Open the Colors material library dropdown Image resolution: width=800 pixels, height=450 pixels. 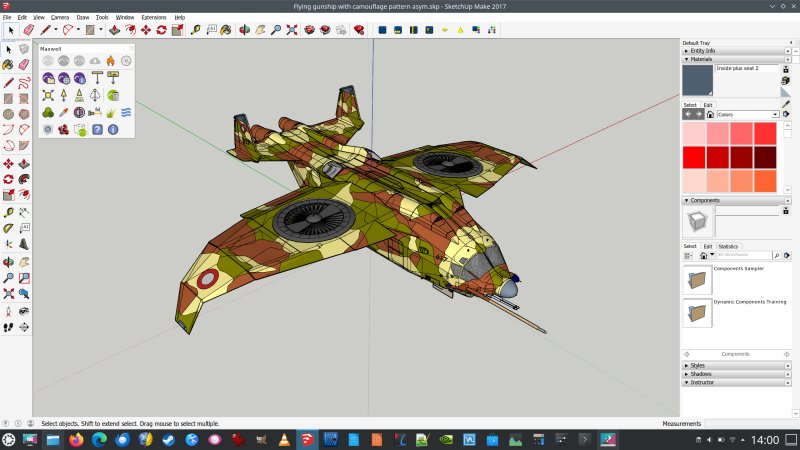coord(747,115)
